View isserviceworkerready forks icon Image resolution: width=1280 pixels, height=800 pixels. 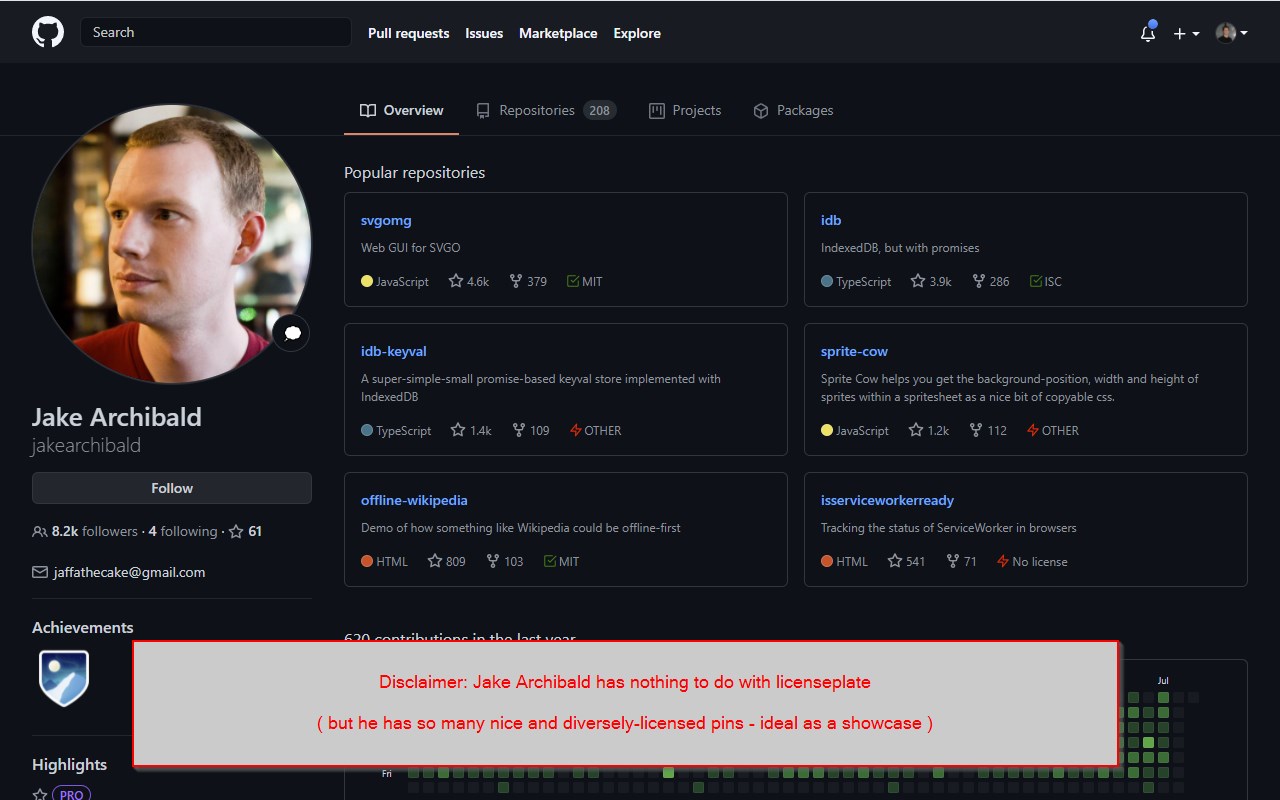(952, 561)
